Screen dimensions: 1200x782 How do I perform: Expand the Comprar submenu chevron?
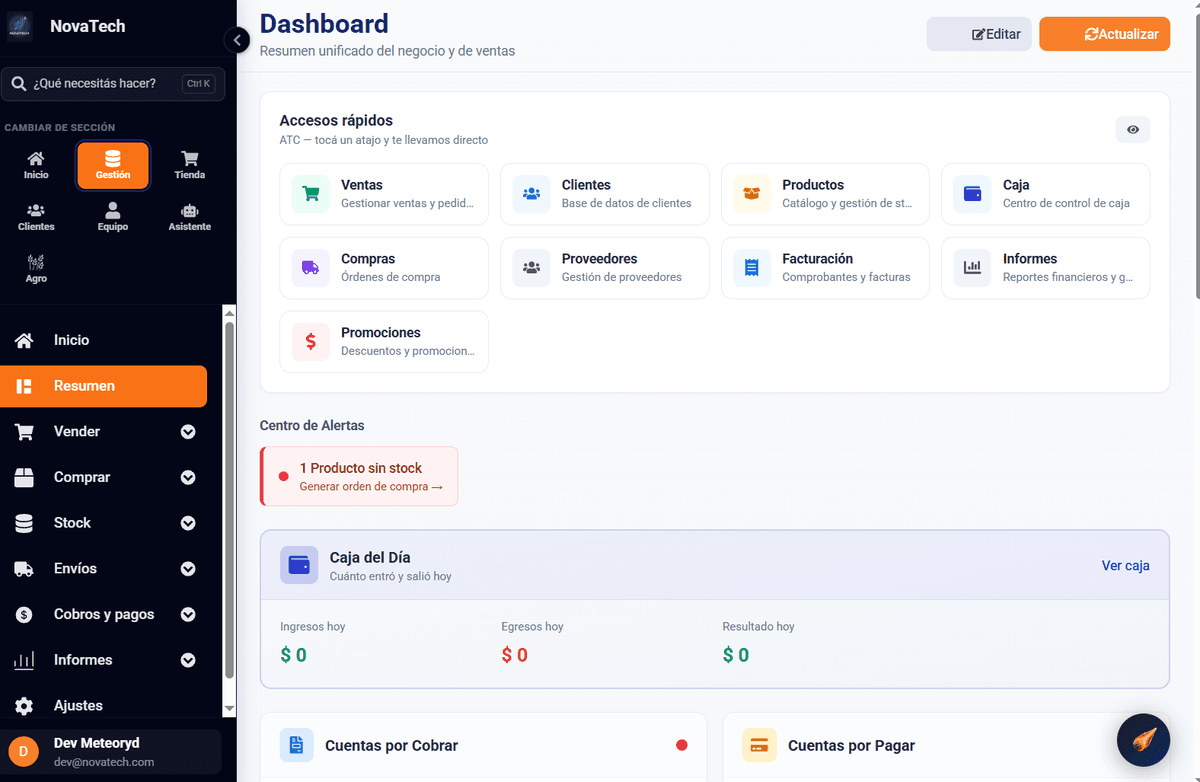(188, 478)
